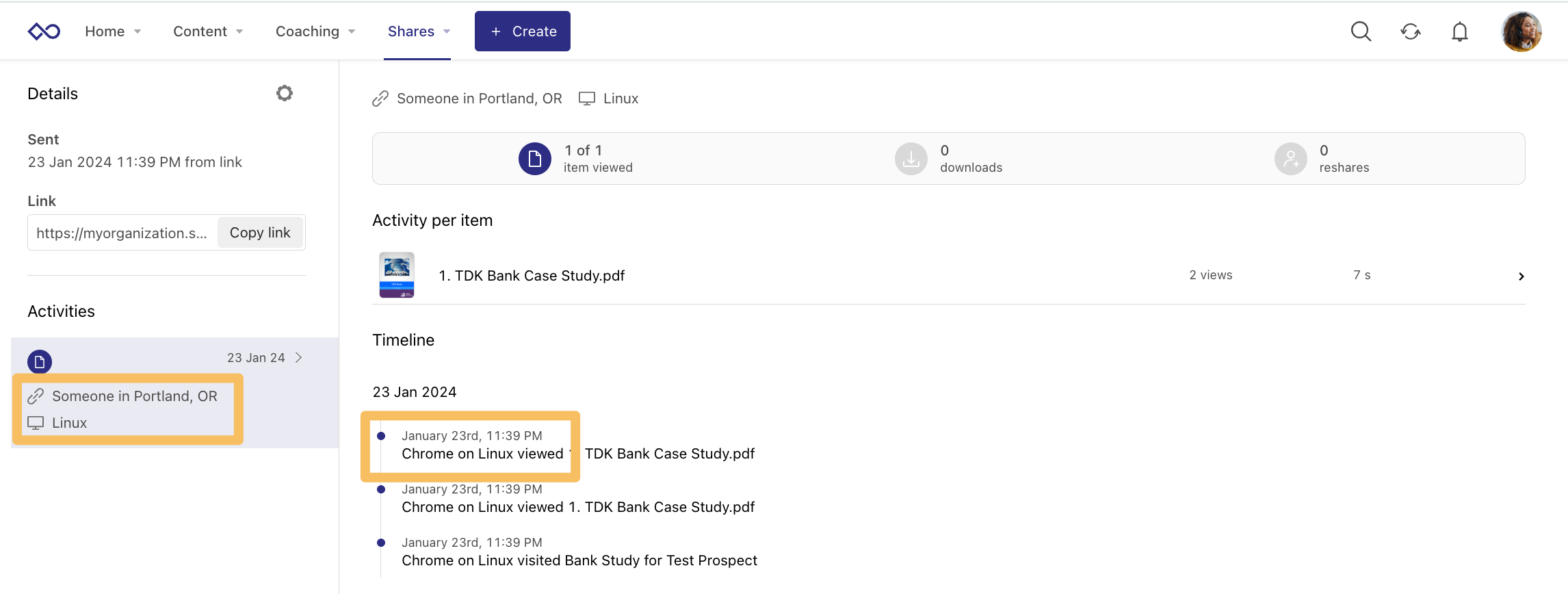Expand the Content menu dropdown
This screenshot has width=1568, height=605.
tap(208, 31)
